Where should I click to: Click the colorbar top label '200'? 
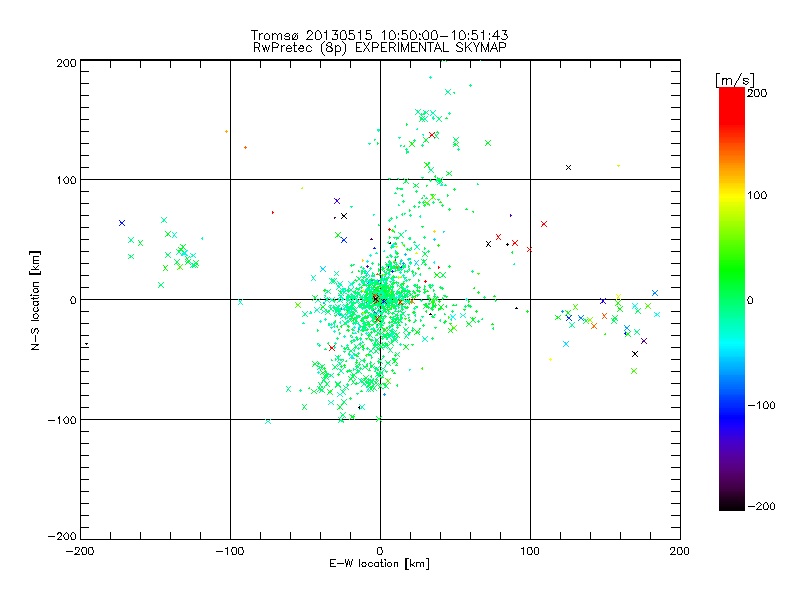tap(757, 93)
